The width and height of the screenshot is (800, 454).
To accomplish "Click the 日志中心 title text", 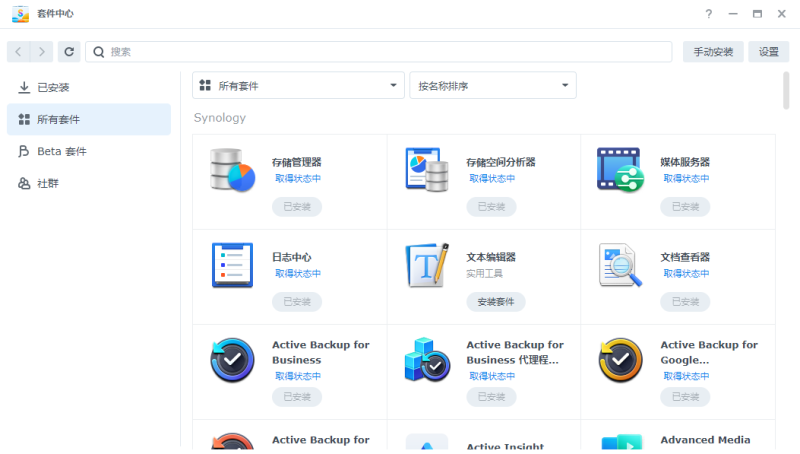I will point(292,257).
